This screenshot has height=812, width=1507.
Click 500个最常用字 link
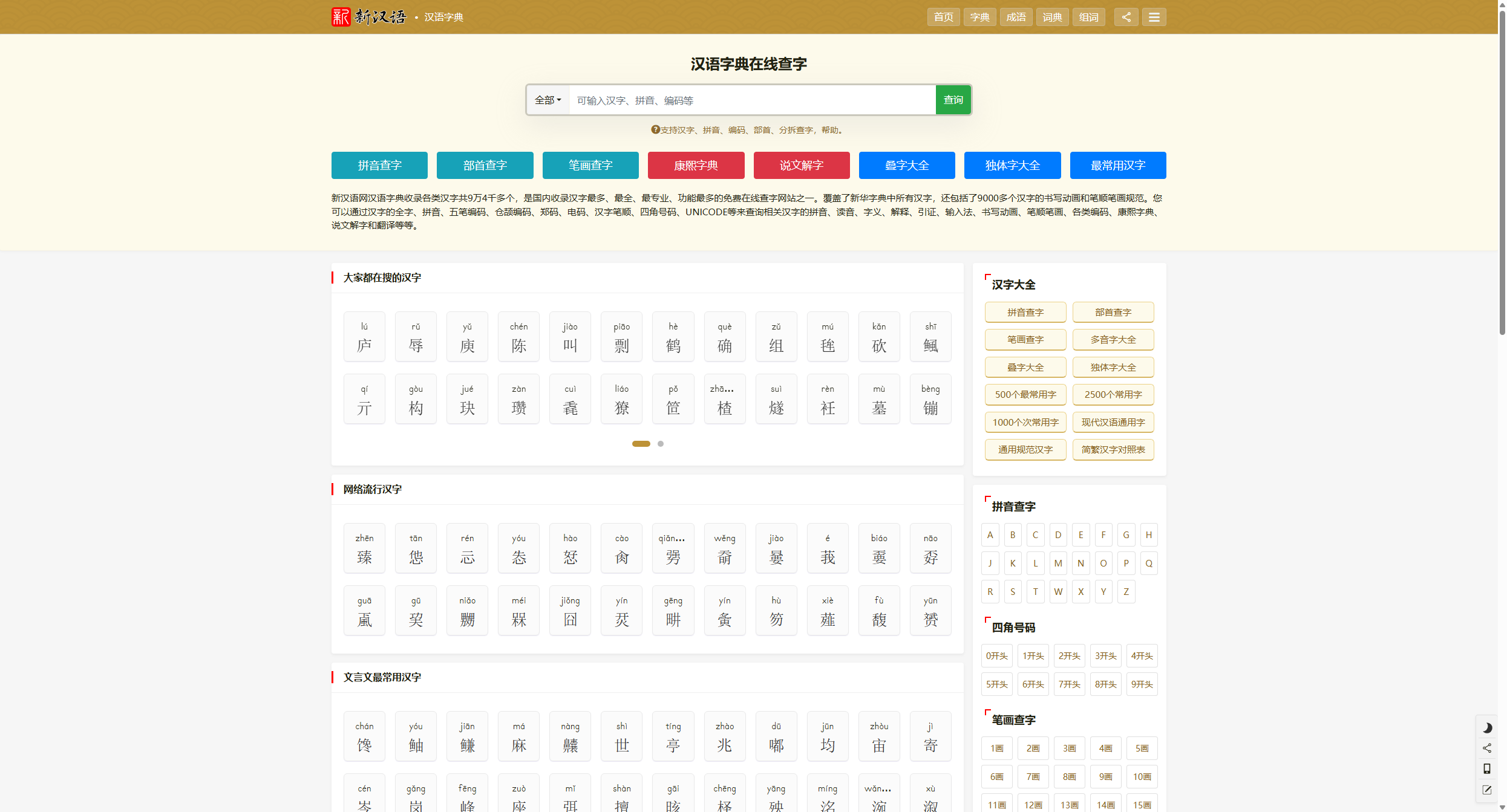[1025, 395]
